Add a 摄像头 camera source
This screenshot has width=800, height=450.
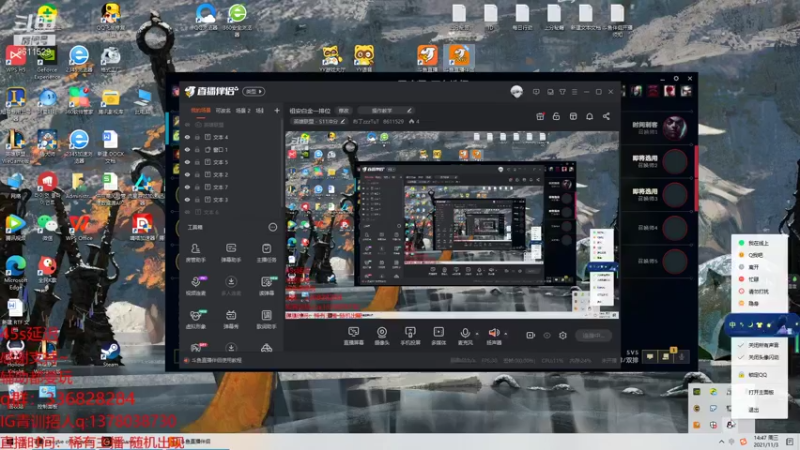point(382,336)
